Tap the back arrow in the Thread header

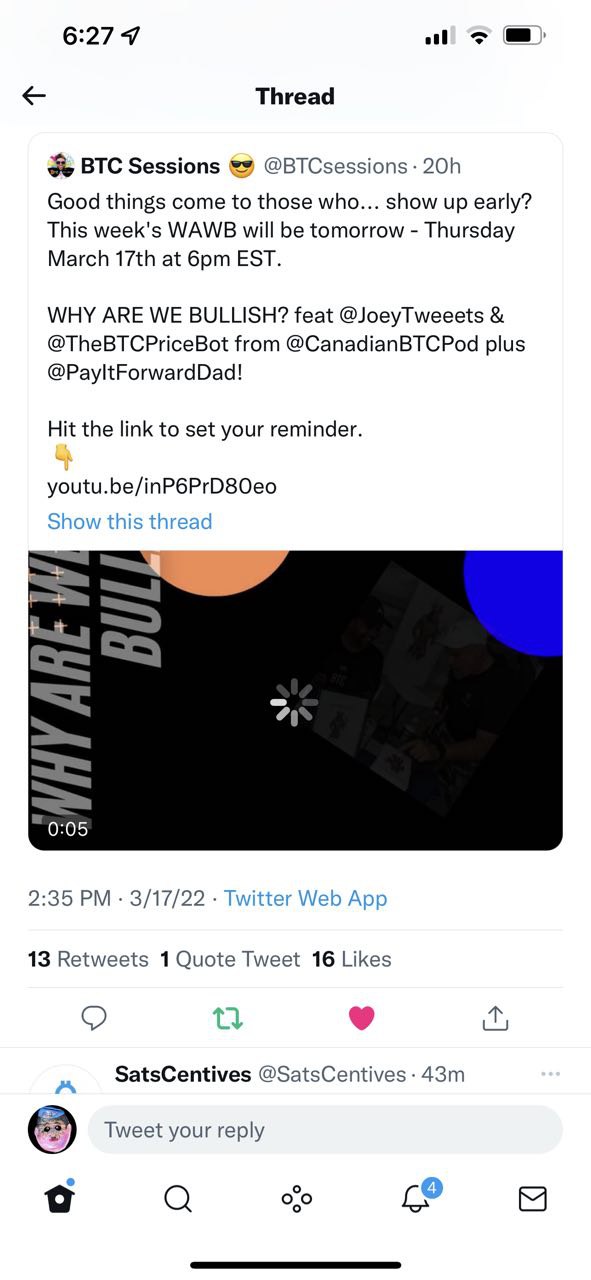[34, 96]
